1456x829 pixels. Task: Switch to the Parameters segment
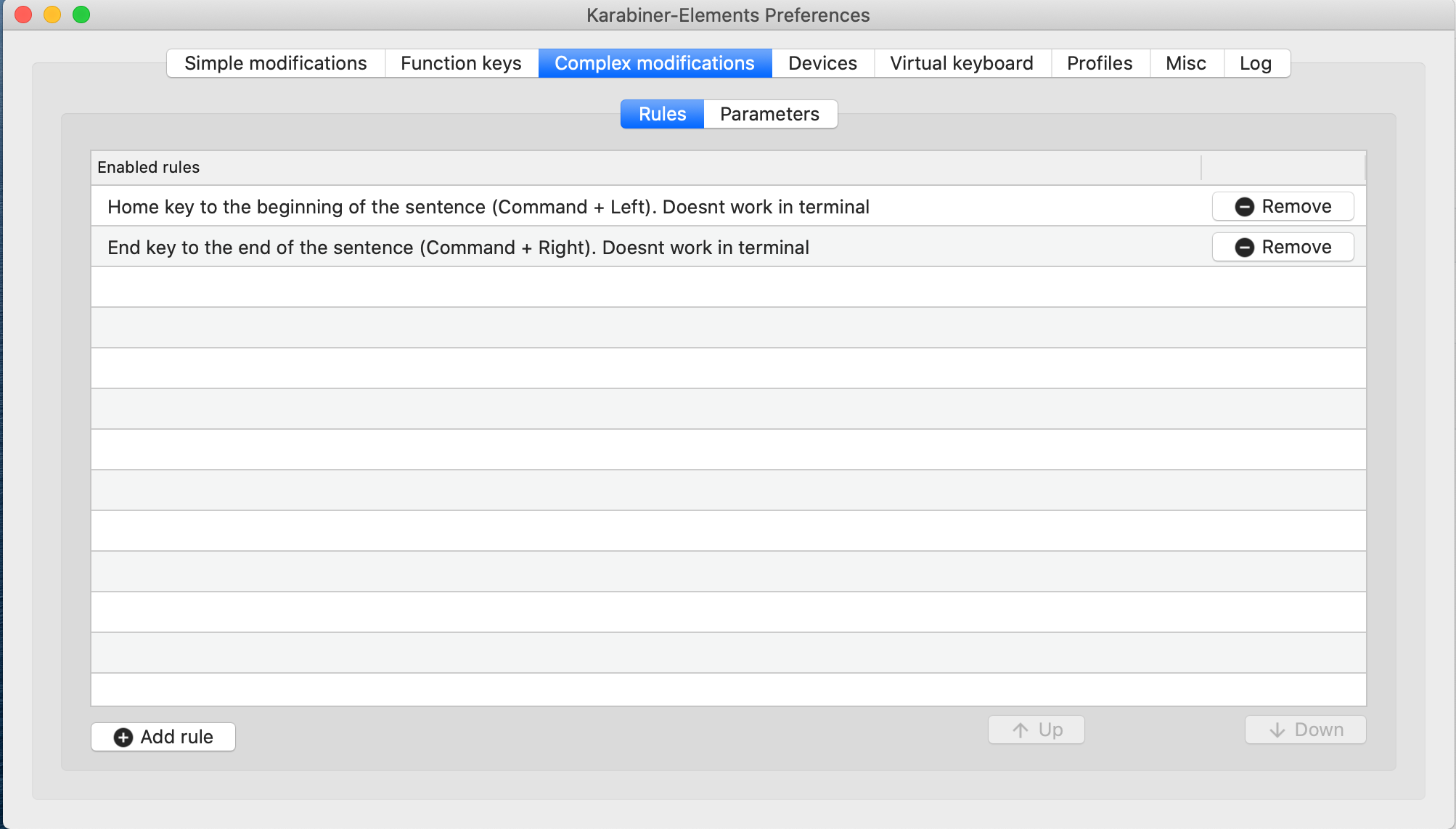coord(769,114)
